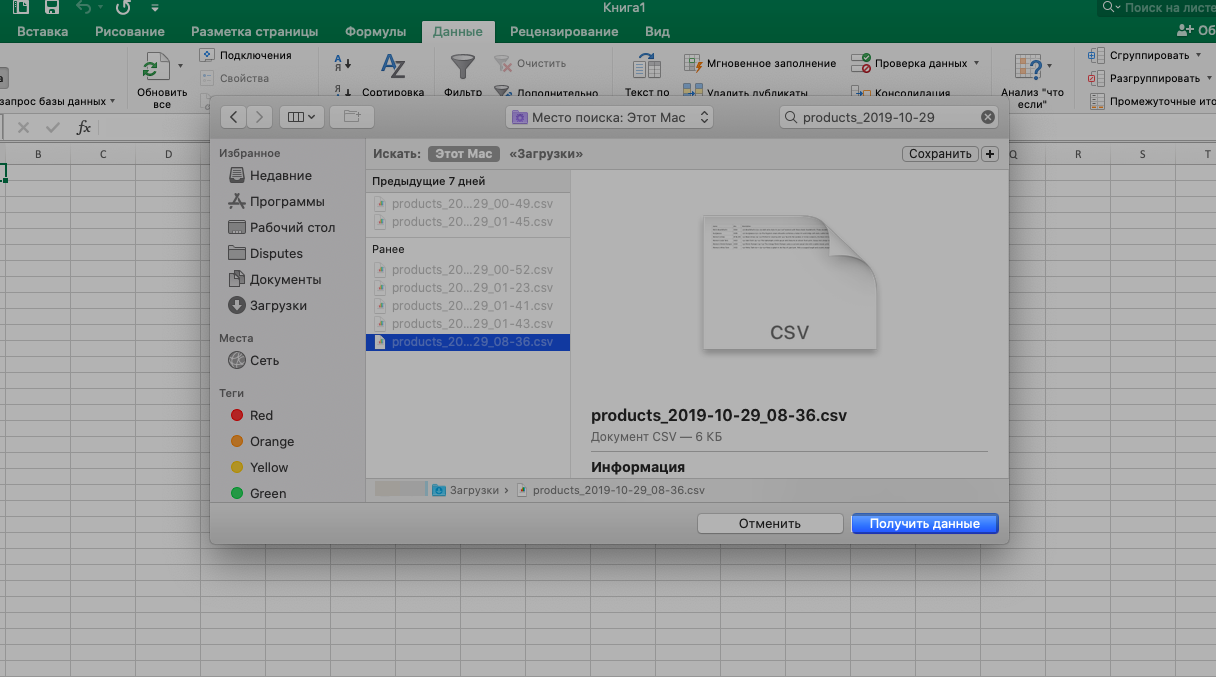
Task: Add a search criterion with the plus button
Action: coord(990,154)
